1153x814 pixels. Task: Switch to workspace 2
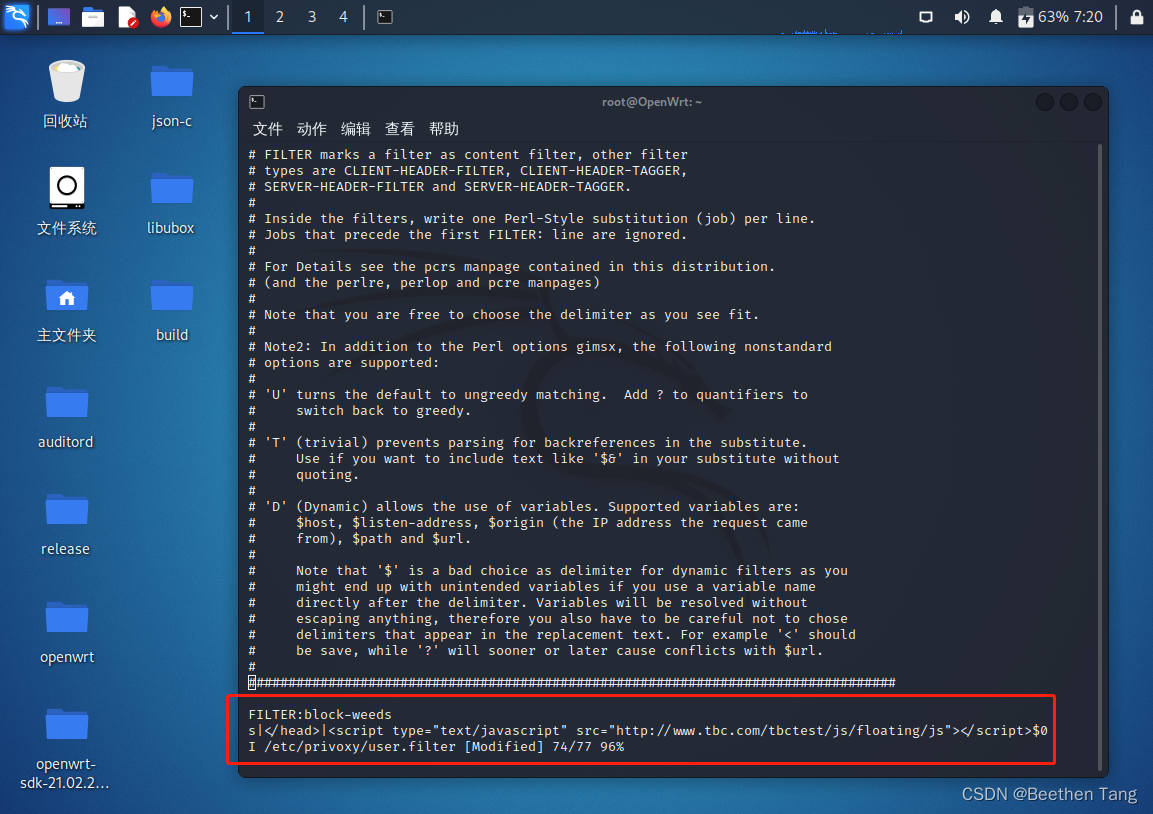279,17
